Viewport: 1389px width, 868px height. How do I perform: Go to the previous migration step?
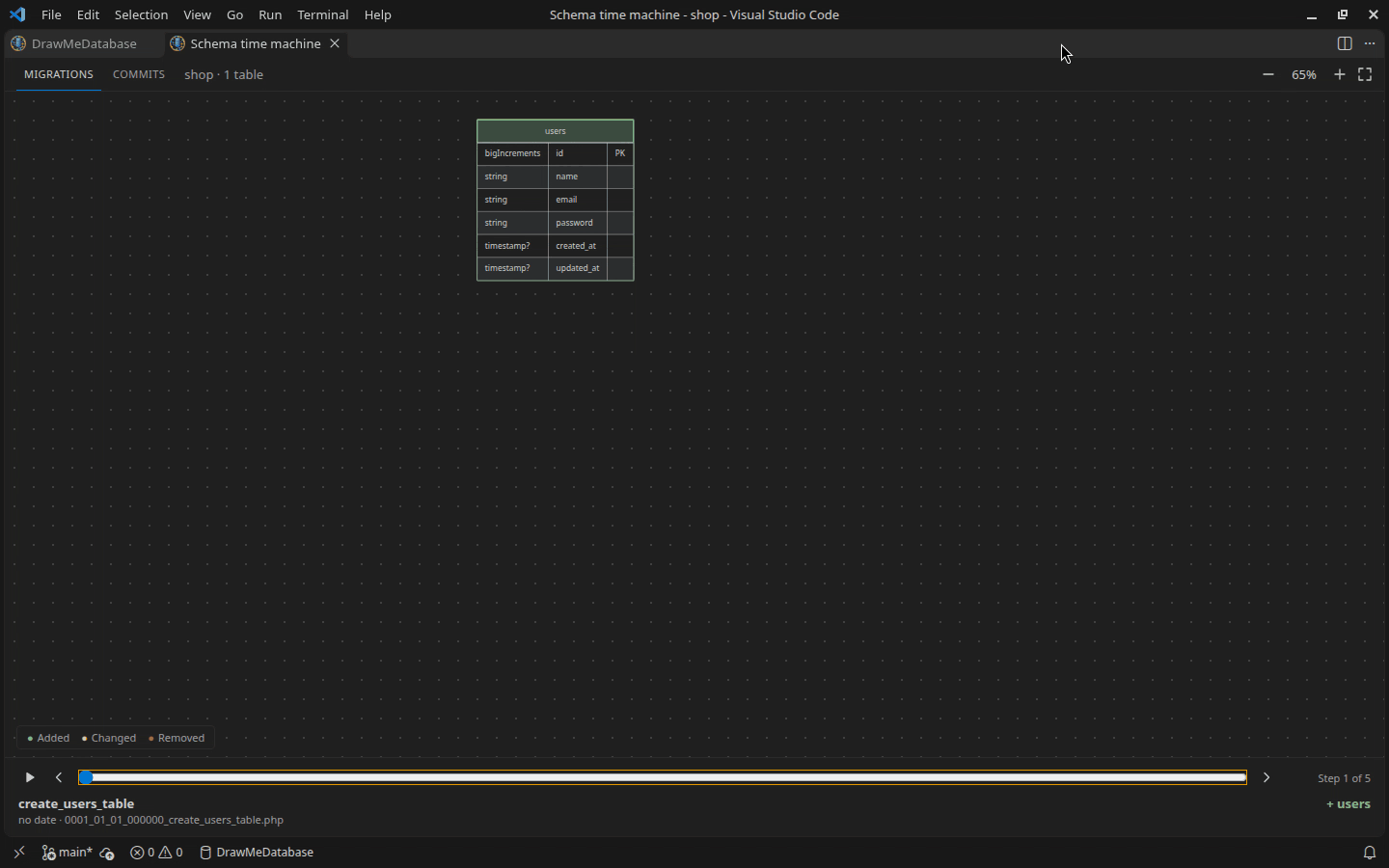pyautogui.click(x=59, y=777)
